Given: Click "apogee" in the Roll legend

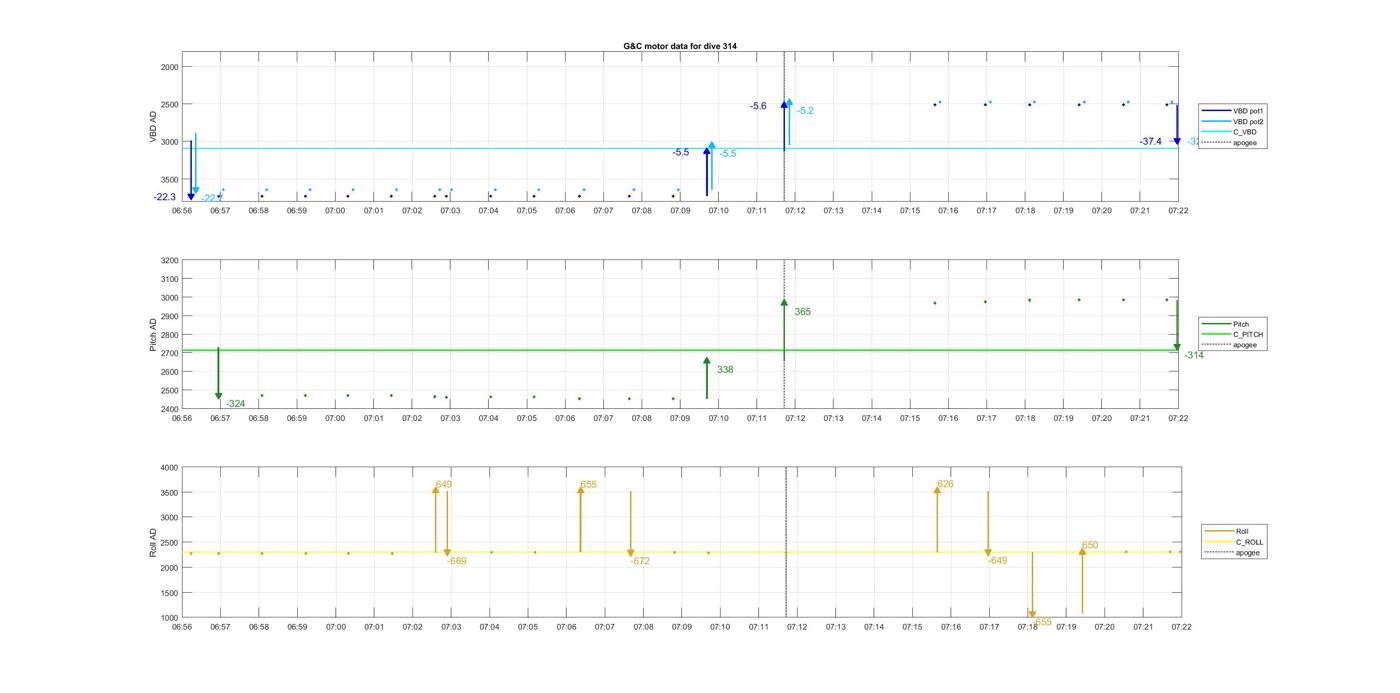Looking at the screenshot, I should coord(1234,552).
